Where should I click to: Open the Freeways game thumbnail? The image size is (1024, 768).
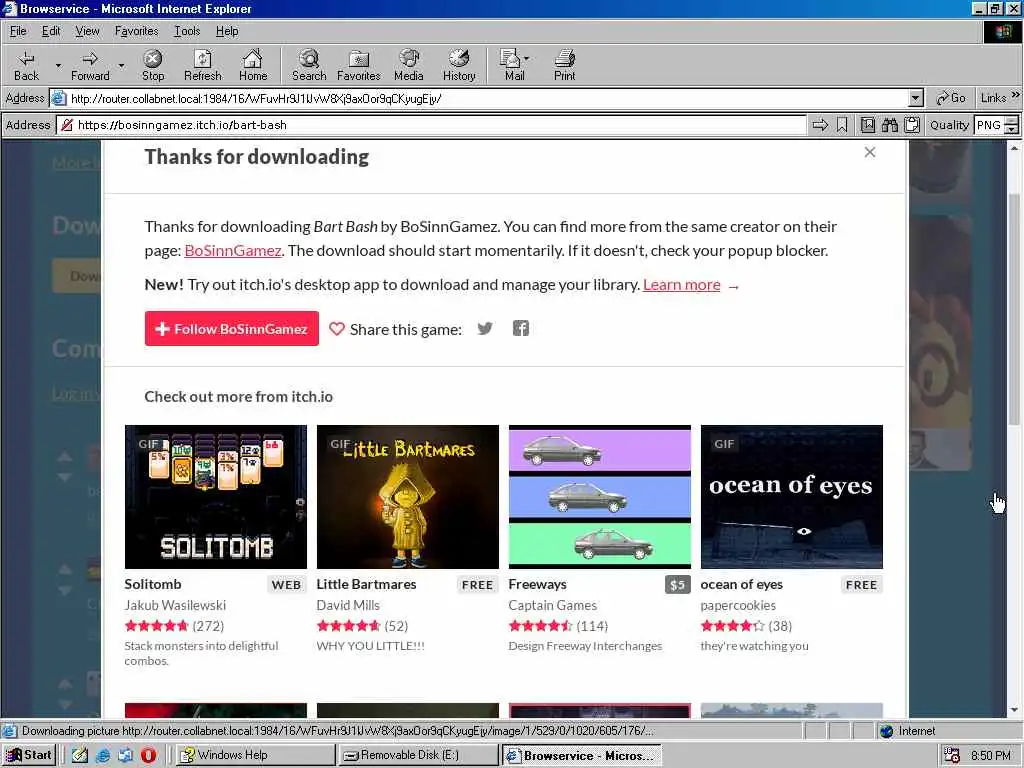tap(600, 497)
